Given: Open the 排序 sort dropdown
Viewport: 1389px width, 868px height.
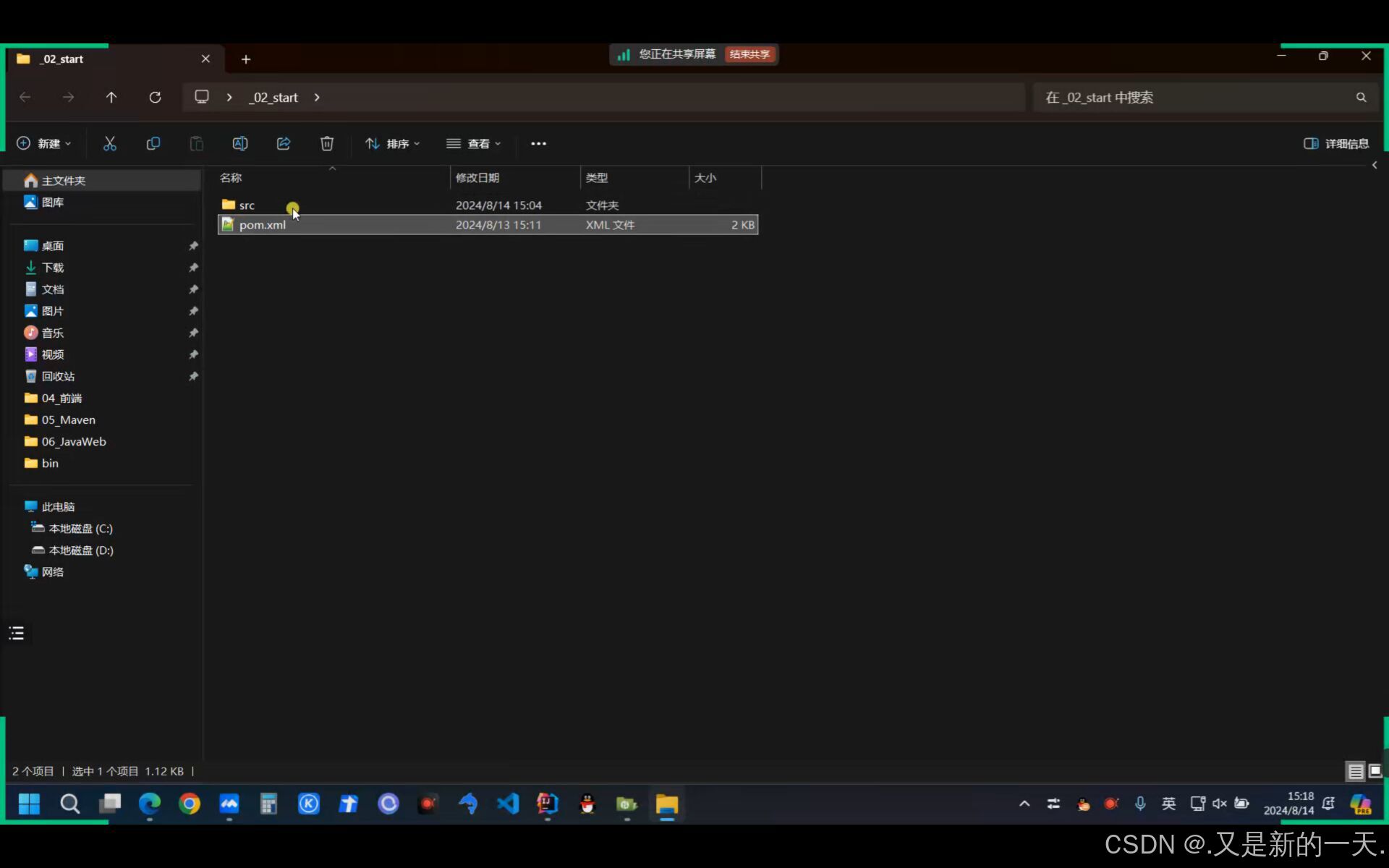Looking at the screenshot, I should (393, 144).
